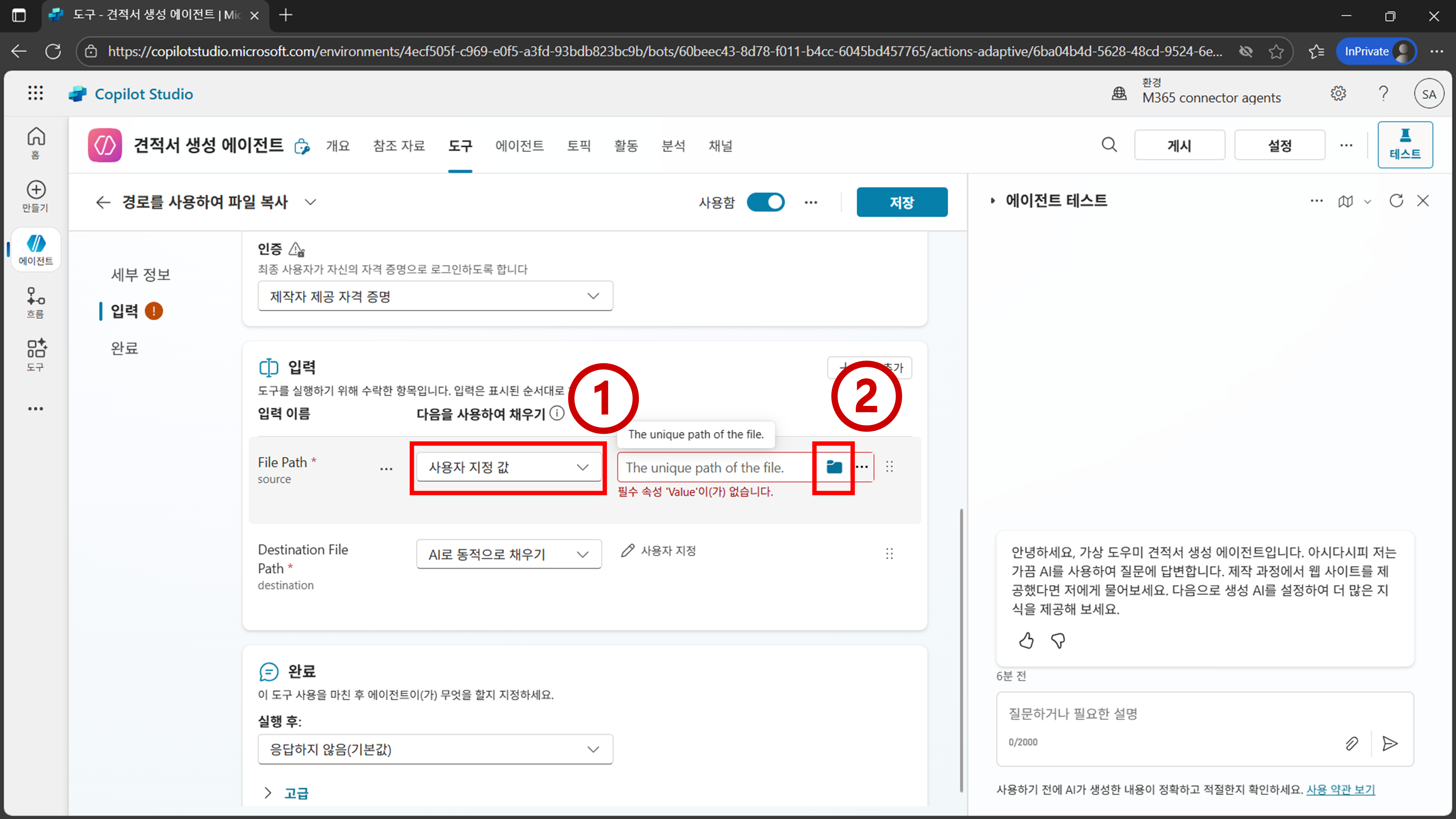Click thumbs down on the agent greeting
1456x819 pixels.
click(x=1057, y=640)
